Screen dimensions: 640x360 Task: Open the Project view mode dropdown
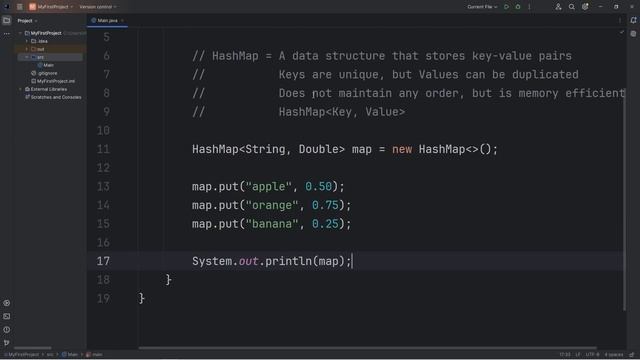pyautogui.click(x=27, y=20)
